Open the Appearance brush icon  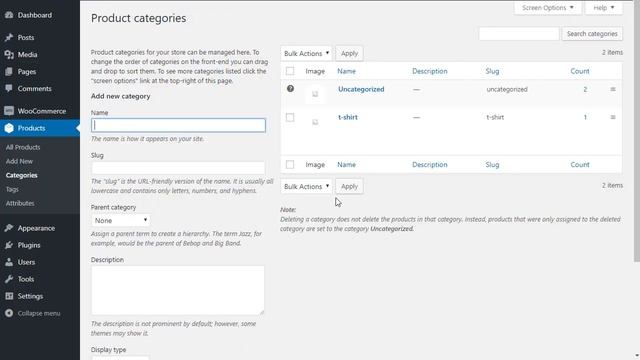tap(9, 228)
